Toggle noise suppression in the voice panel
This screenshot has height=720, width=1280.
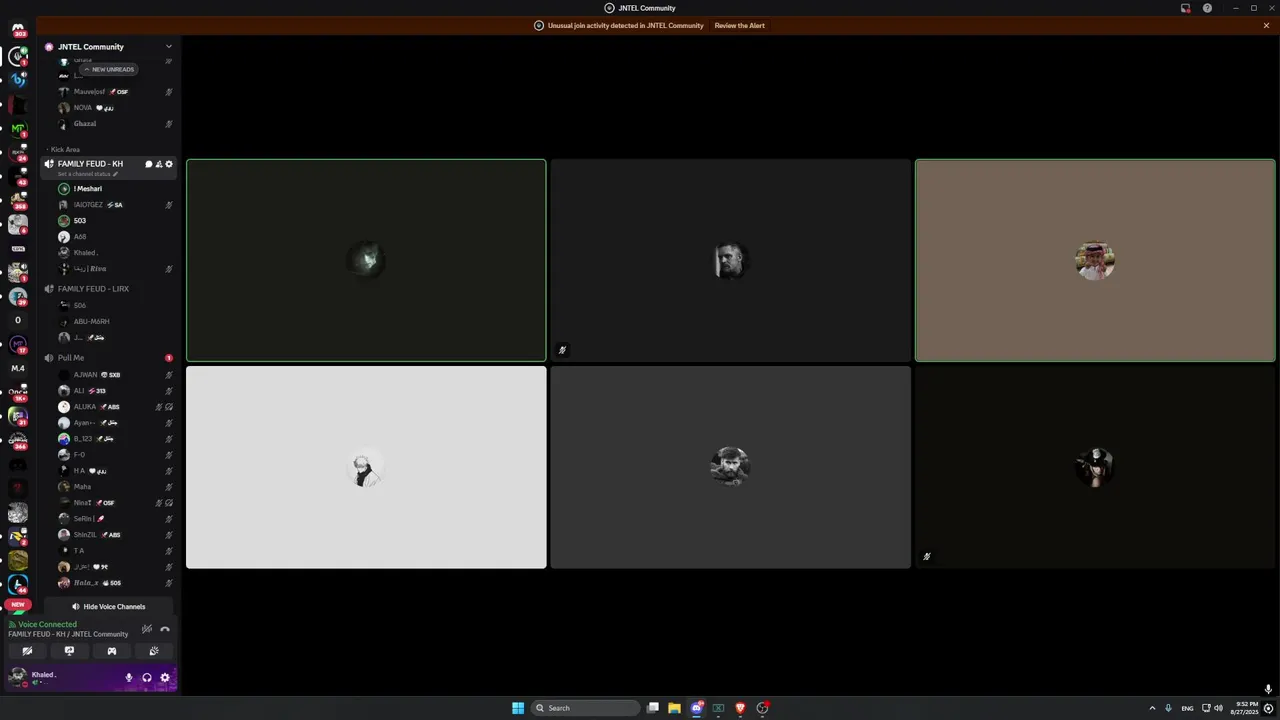tap(147, 629)
